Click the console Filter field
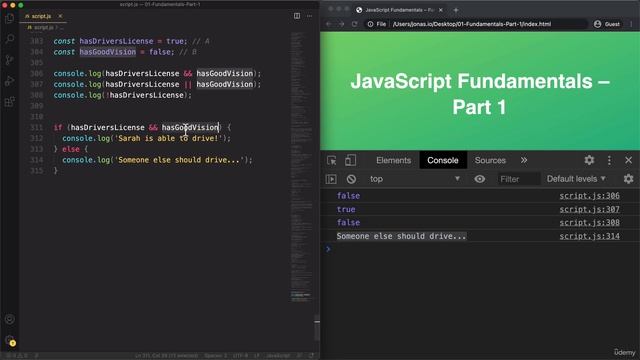Screen dimensions: 640x360 518,179
